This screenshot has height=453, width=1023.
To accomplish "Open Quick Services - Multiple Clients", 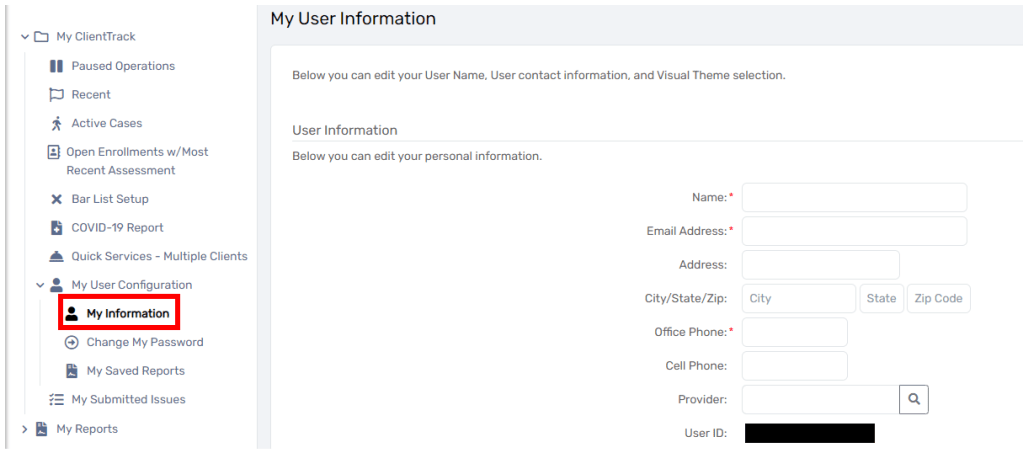I will pyautogui.click(x=159, y=256).
